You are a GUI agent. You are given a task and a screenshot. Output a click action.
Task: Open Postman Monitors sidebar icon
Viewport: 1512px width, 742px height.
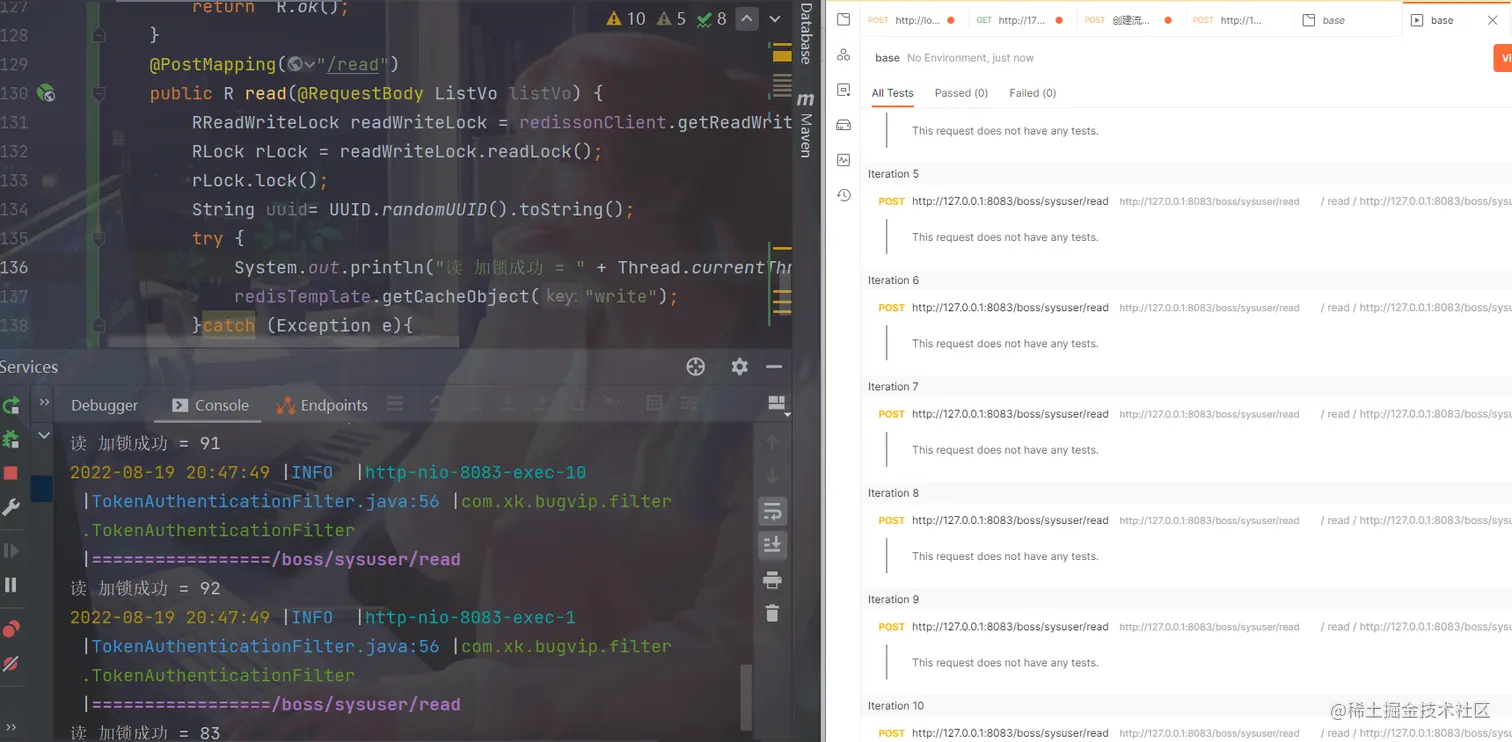[x=844, y=160]
